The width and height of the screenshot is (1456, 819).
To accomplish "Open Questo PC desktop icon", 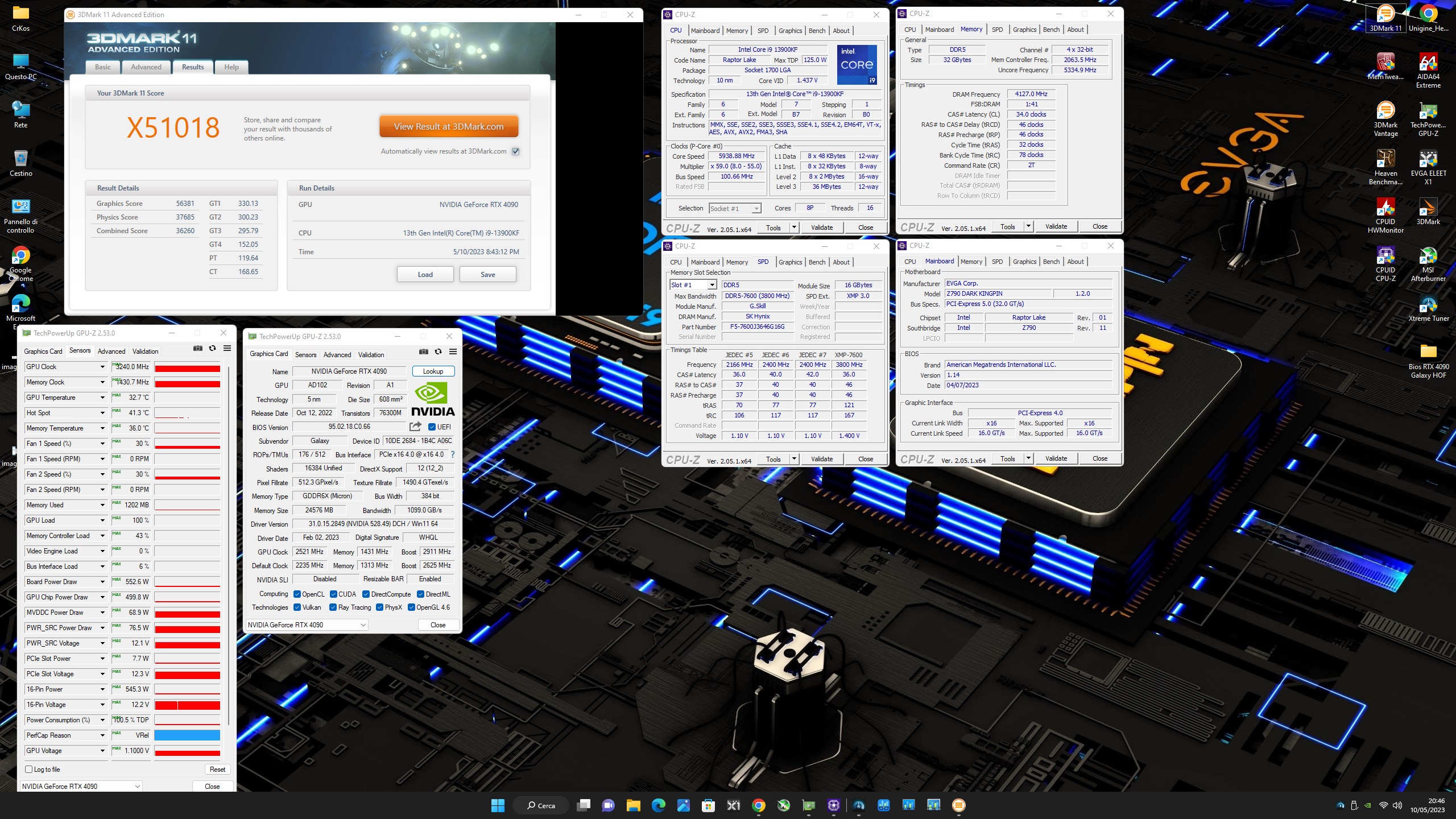I will [x=21, y=67].
